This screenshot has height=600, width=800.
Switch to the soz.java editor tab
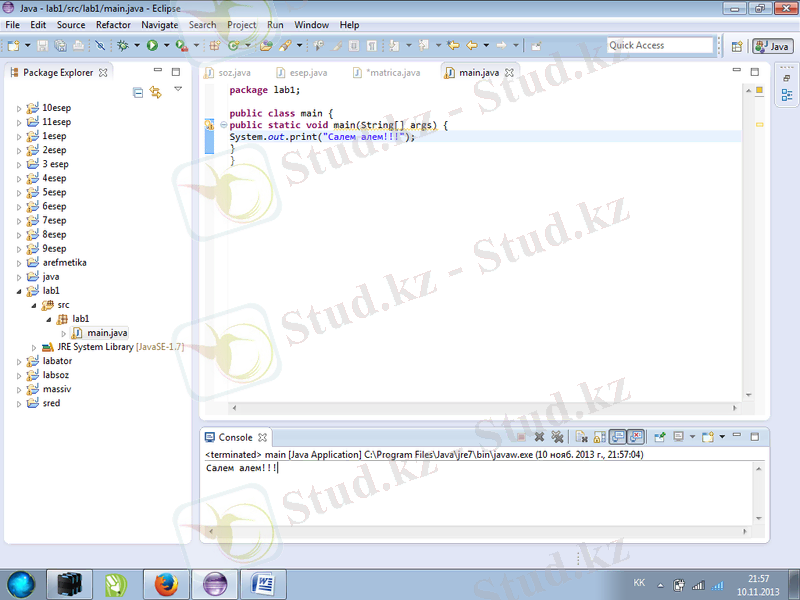pyautogui.click(x=228, y=72)
